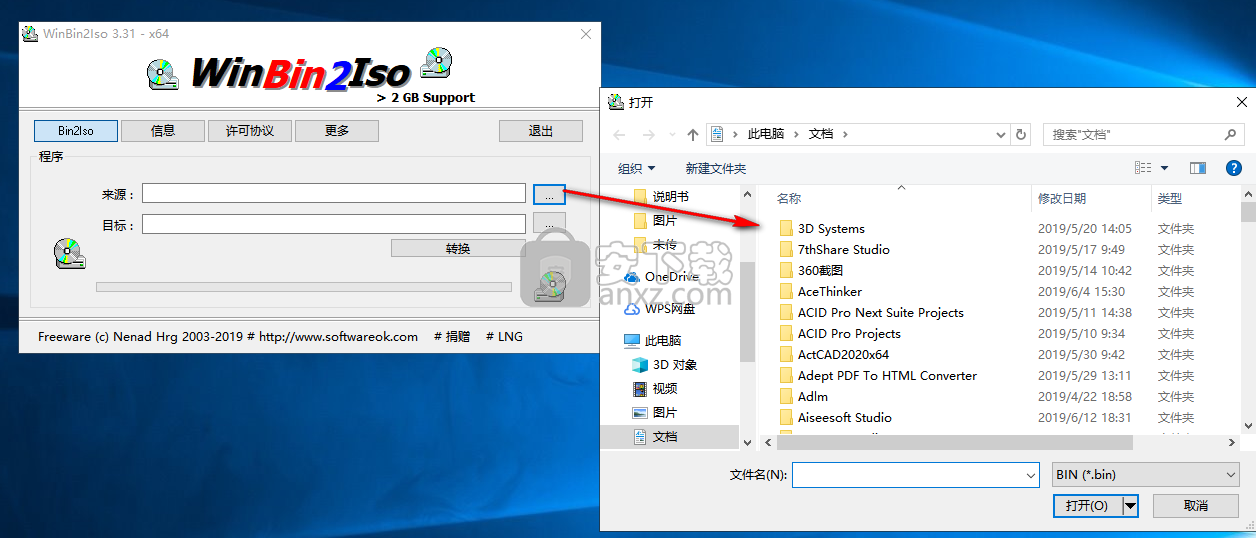
Task: Open the 信息 tab
Action: coord(163,131)
